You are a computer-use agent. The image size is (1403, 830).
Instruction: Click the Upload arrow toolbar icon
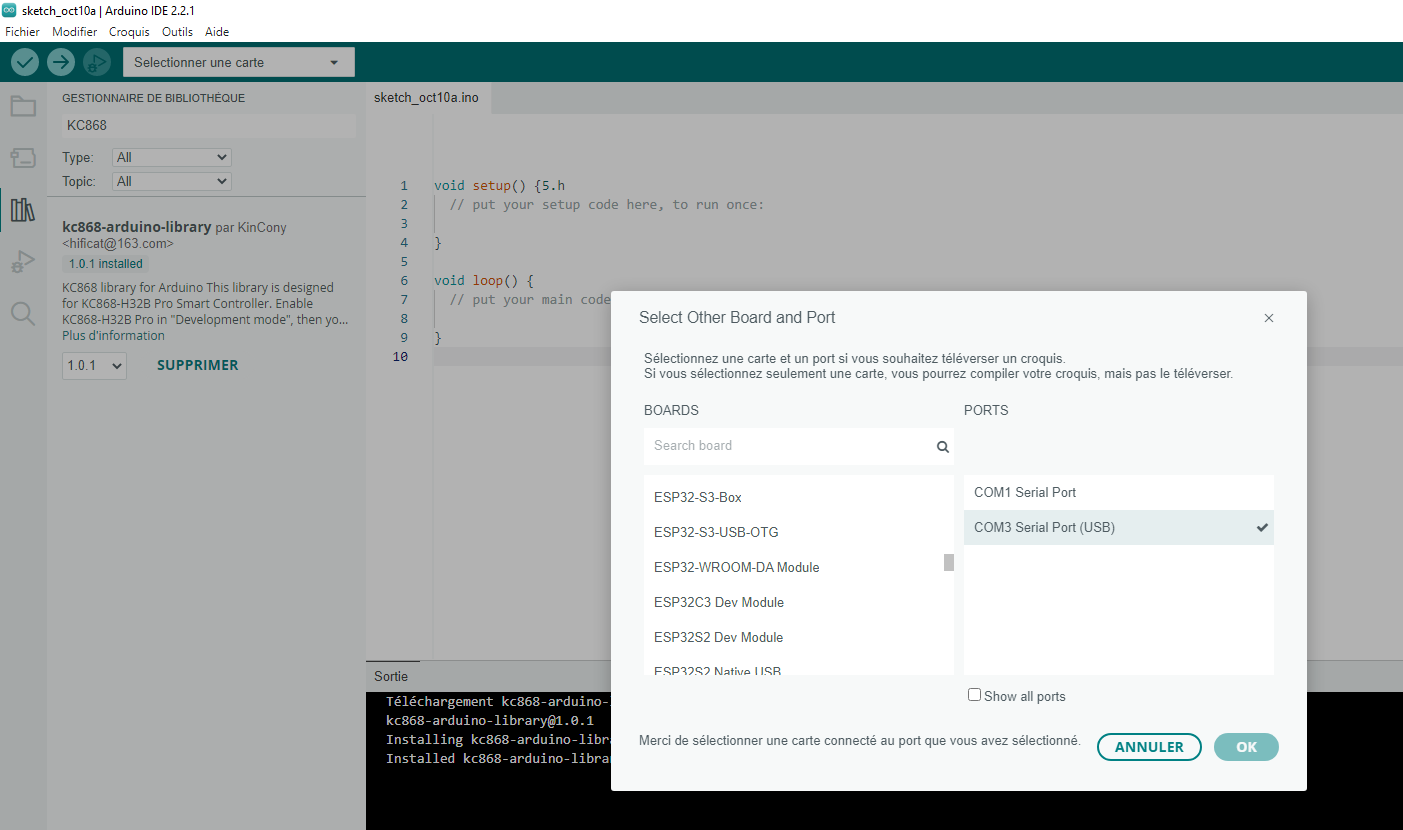point(61,62)
